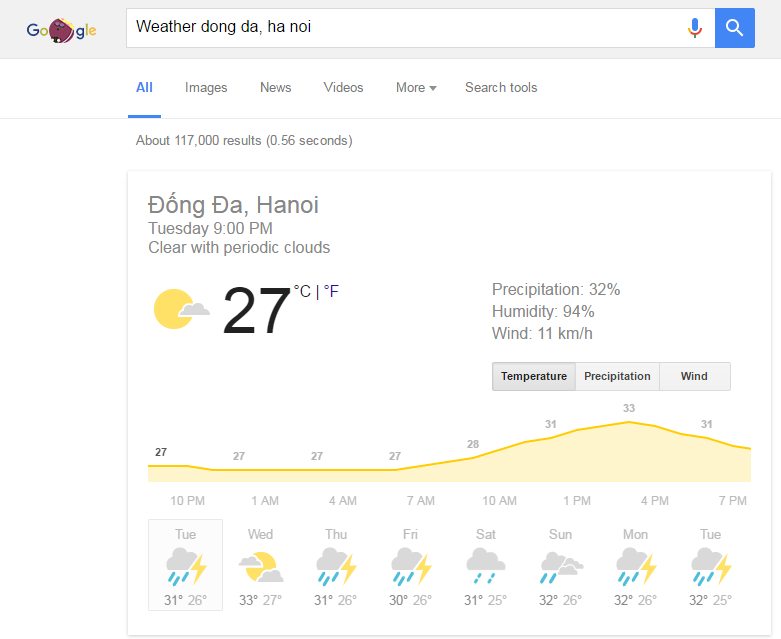Click the search query input field
The width and height of the screenshot is (781, 639).
tap(400, 28)
